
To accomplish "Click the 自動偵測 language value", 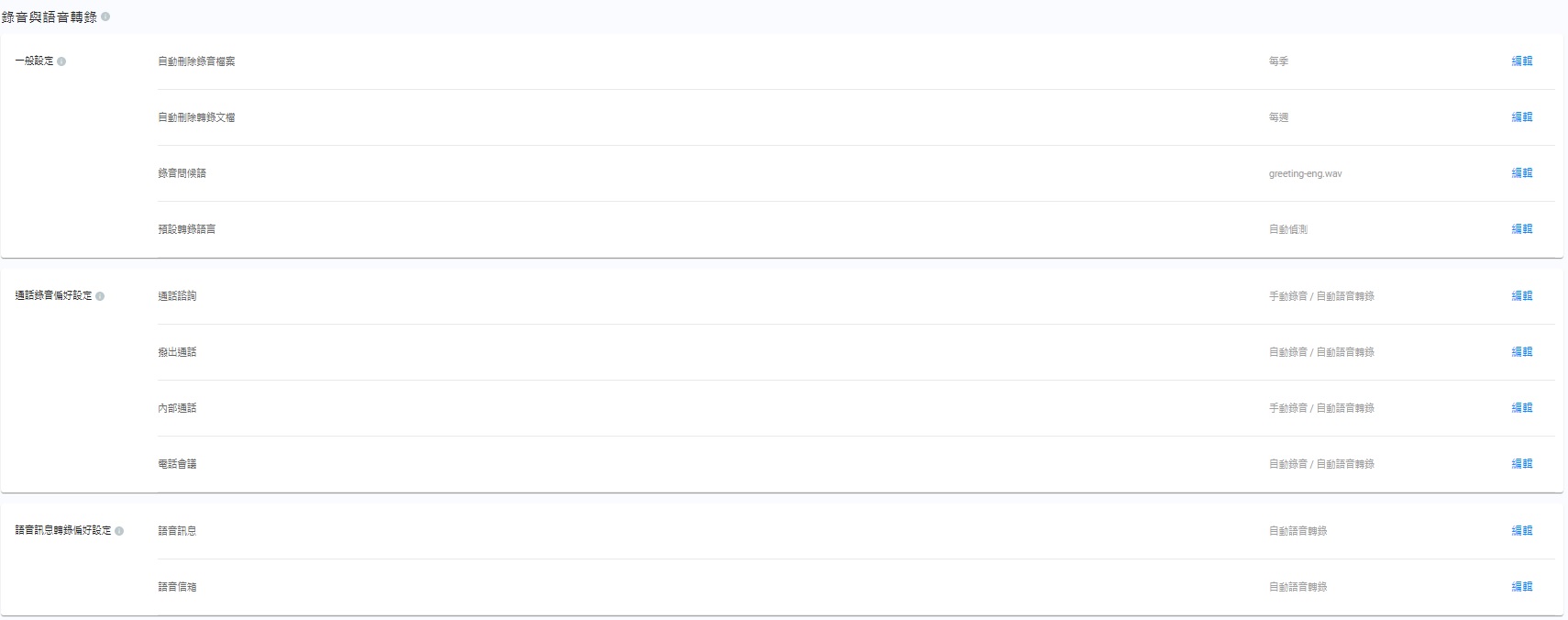I will coord(1287,229).
